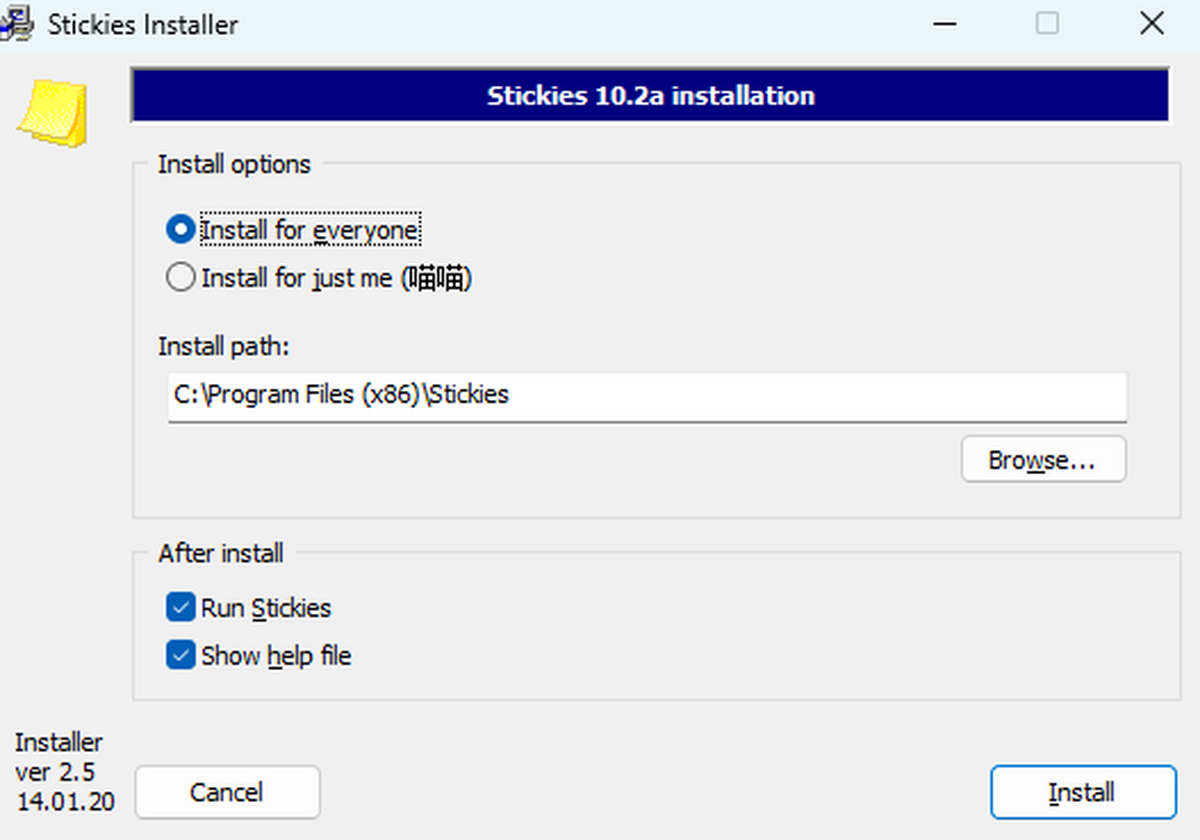Image resolution: width=1200 pixels, height=840 pixels.
Task: Start setup with the Install button
Action: (1082, 793)
